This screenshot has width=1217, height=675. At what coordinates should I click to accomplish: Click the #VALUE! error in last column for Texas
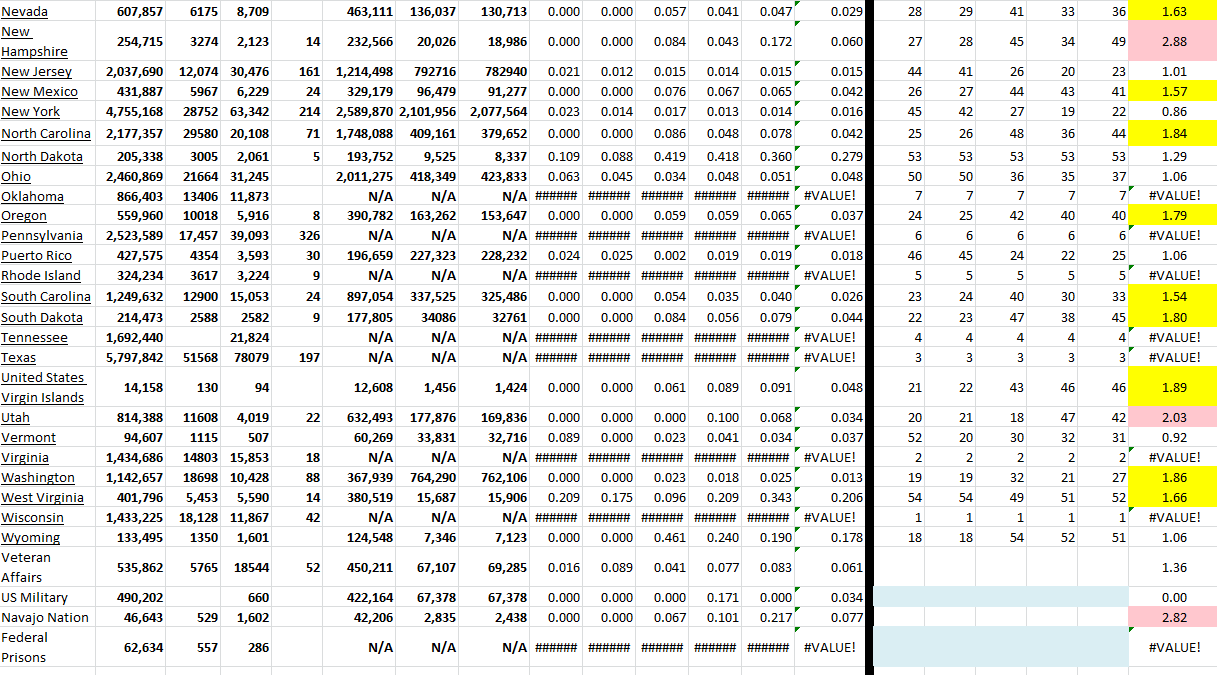(1174, 358)
